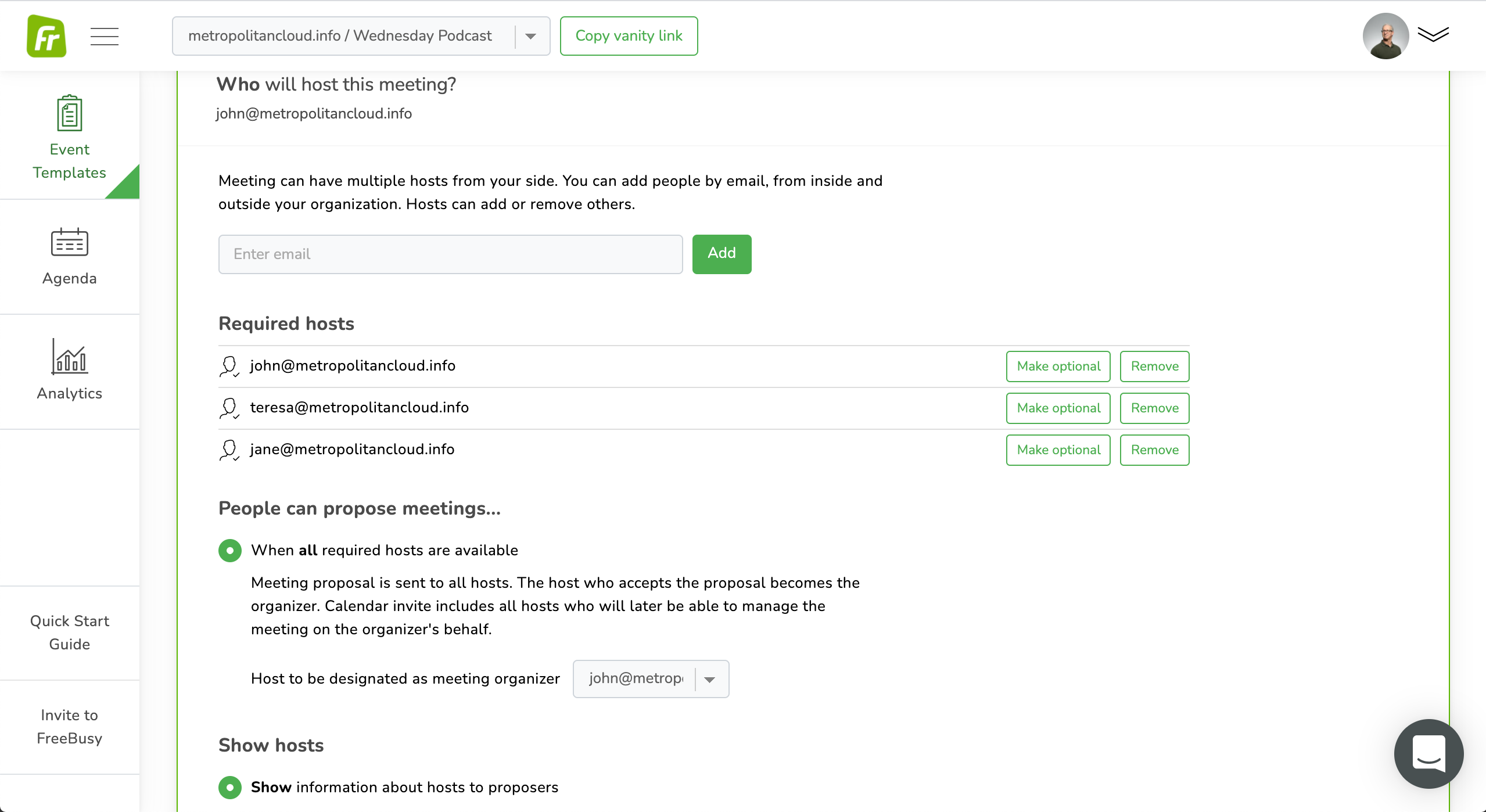The image size is (1486, 812).
Task: Remove john@metropolitancloud.info from hosts
Action: point(1154,366)
